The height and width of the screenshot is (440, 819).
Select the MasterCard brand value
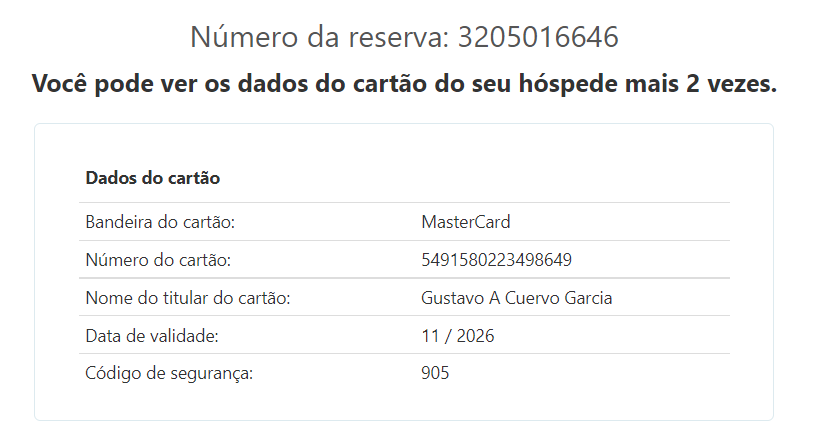(466, 222)
